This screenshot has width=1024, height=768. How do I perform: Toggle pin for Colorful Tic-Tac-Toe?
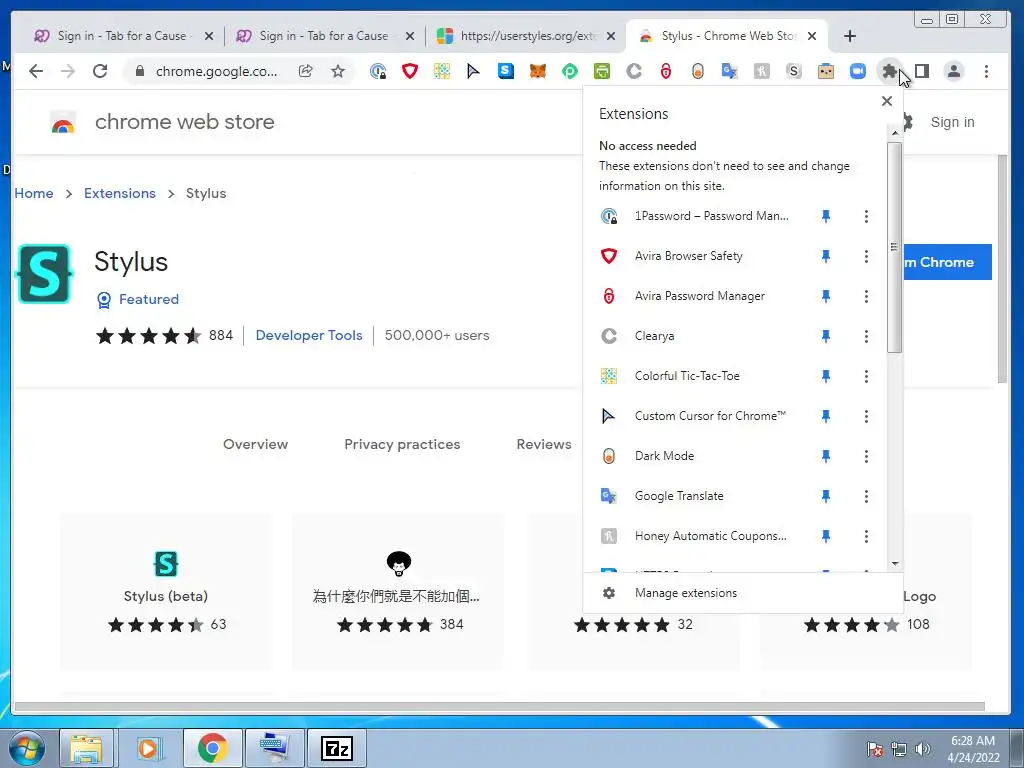(x=825, y=376)
